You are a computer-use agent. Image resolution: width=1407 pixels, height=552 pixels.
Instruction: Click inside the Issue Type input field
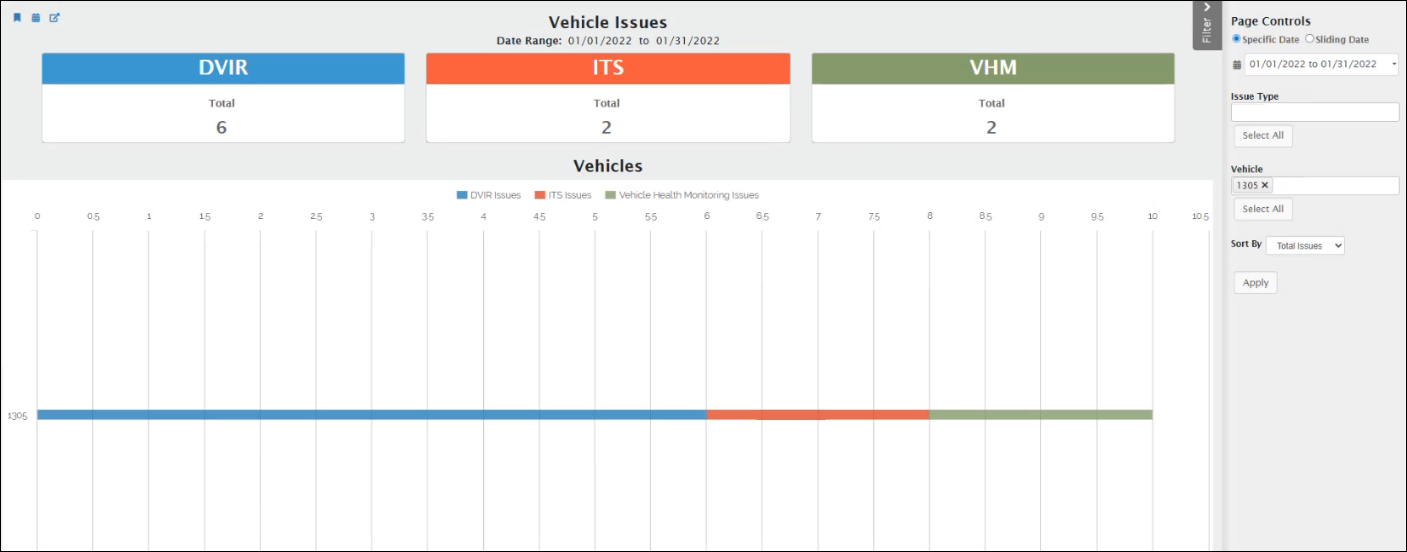(1314, 112)
